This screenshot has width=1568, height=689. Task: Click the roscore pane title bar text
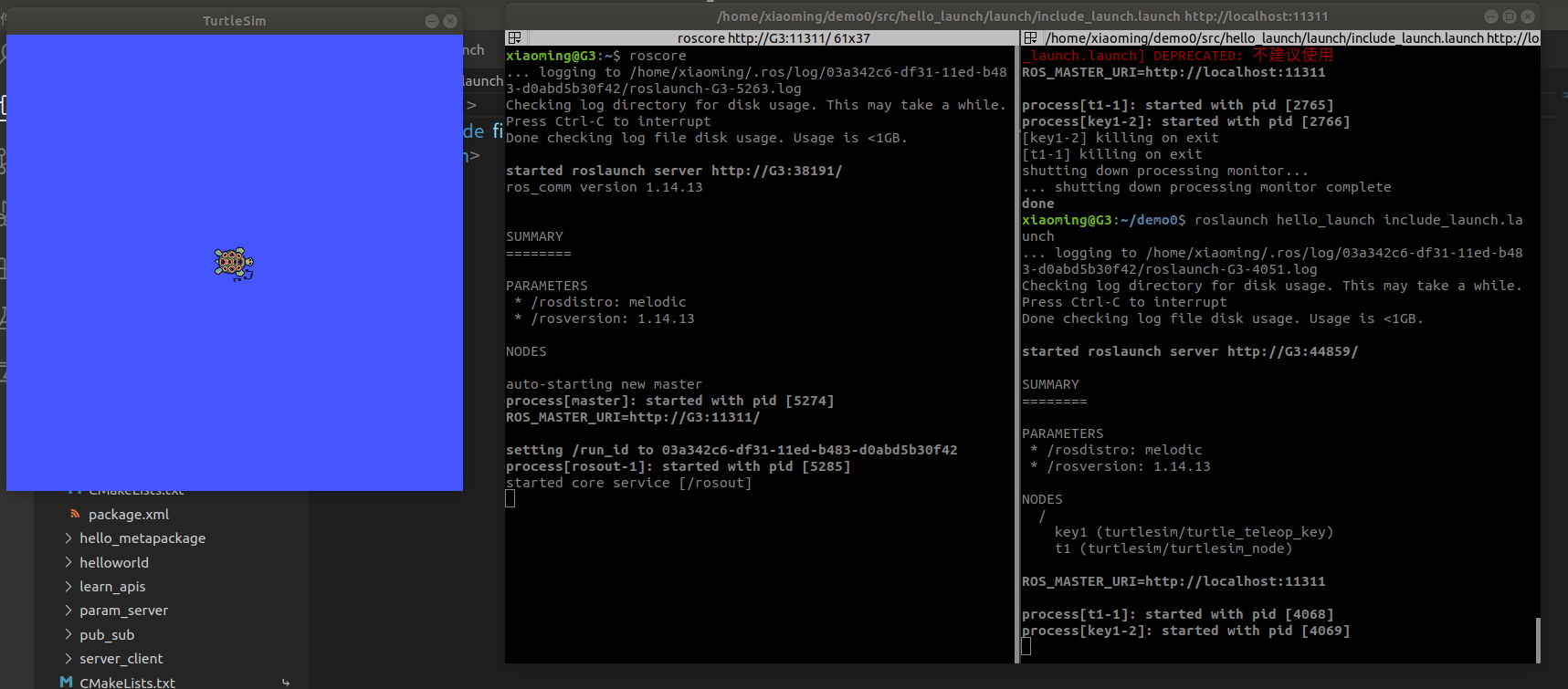(x=773, y=38)
